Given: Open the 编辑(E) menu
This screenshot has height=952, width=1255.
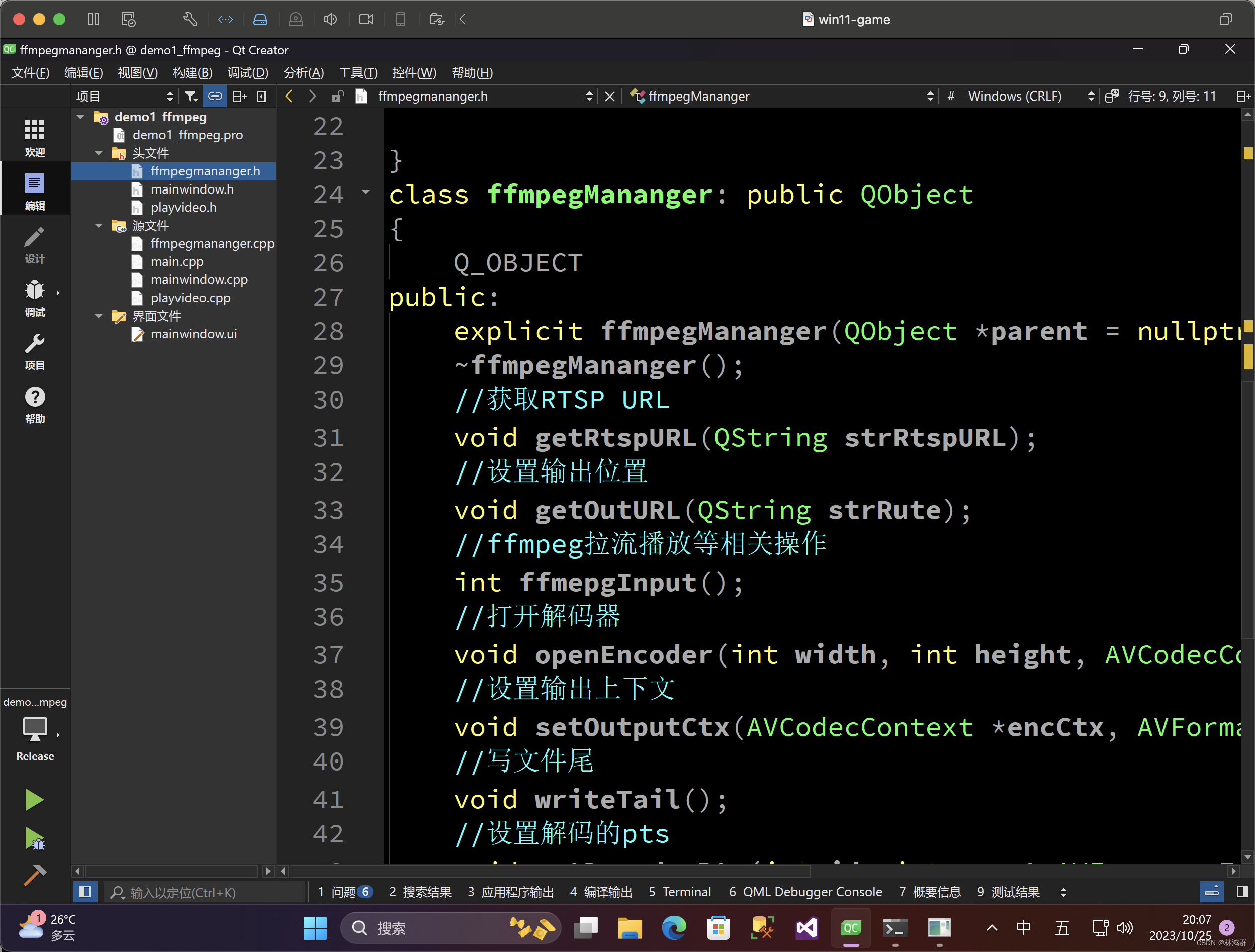Looking at the screenshot, I should [83, 72].
